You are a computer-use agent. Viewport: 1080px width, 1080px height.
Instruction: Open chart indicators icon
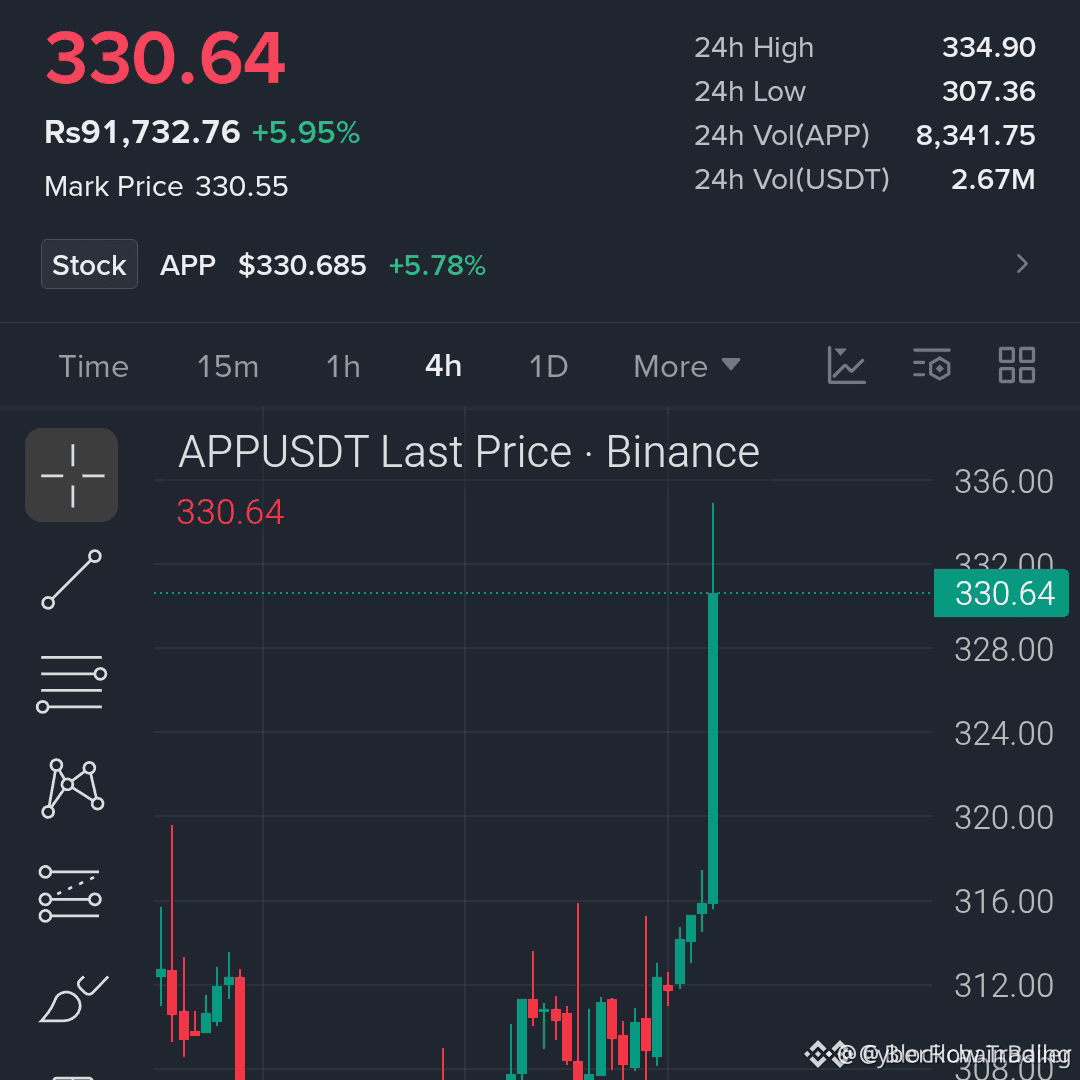[847, 365]
